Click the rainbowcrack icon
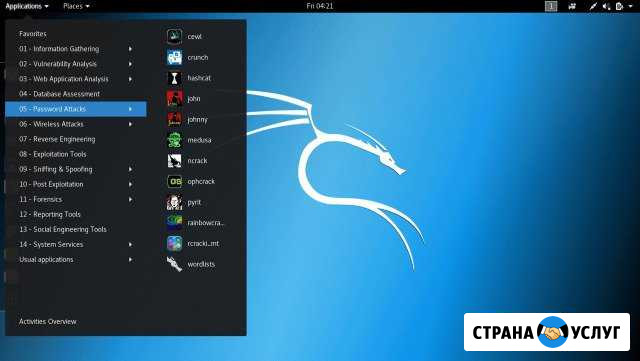This screenshot has width=640, height=361. [175, 223]
